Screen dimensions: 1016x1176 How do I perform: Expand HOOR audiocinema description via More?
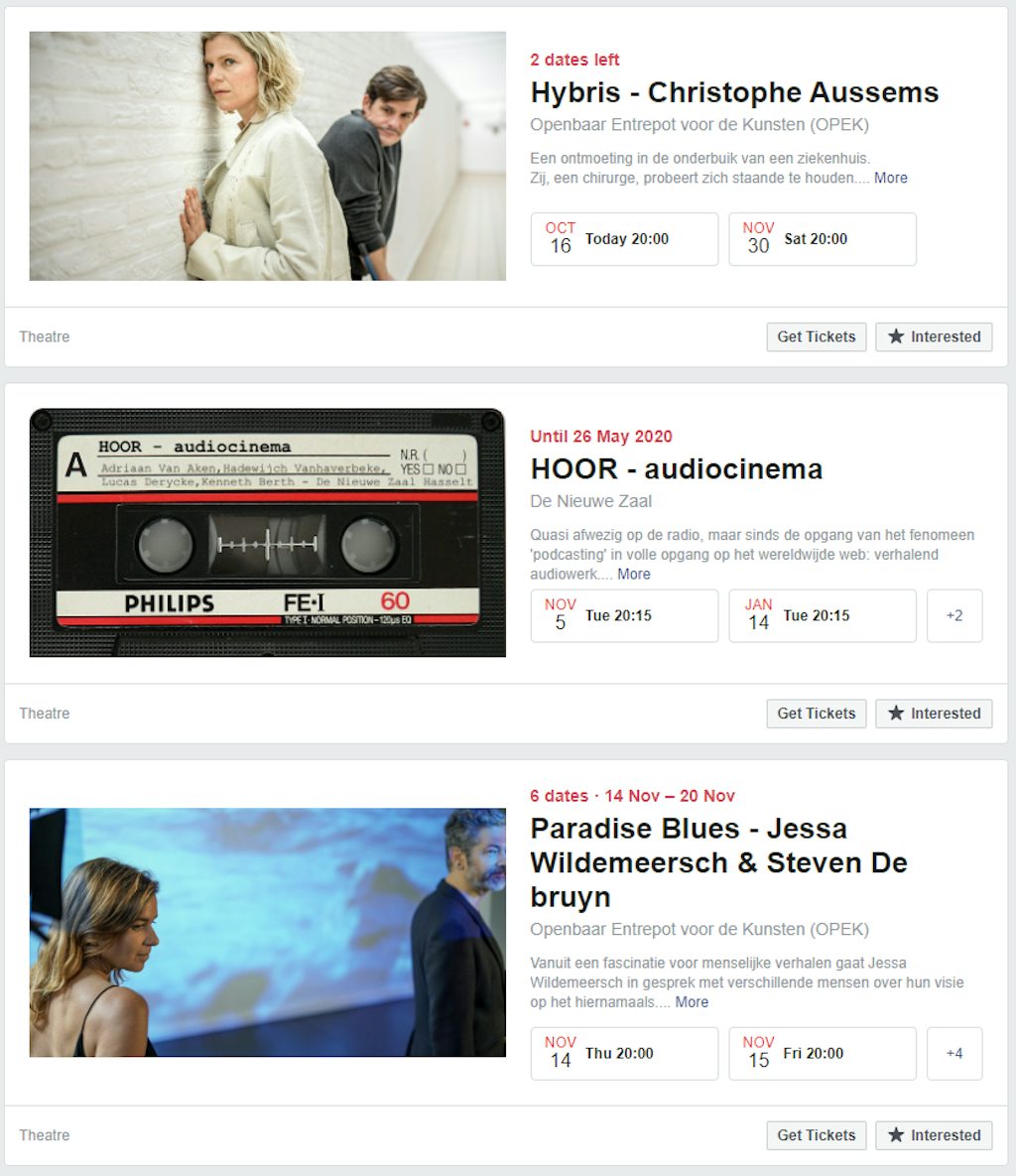coord(634,574)
